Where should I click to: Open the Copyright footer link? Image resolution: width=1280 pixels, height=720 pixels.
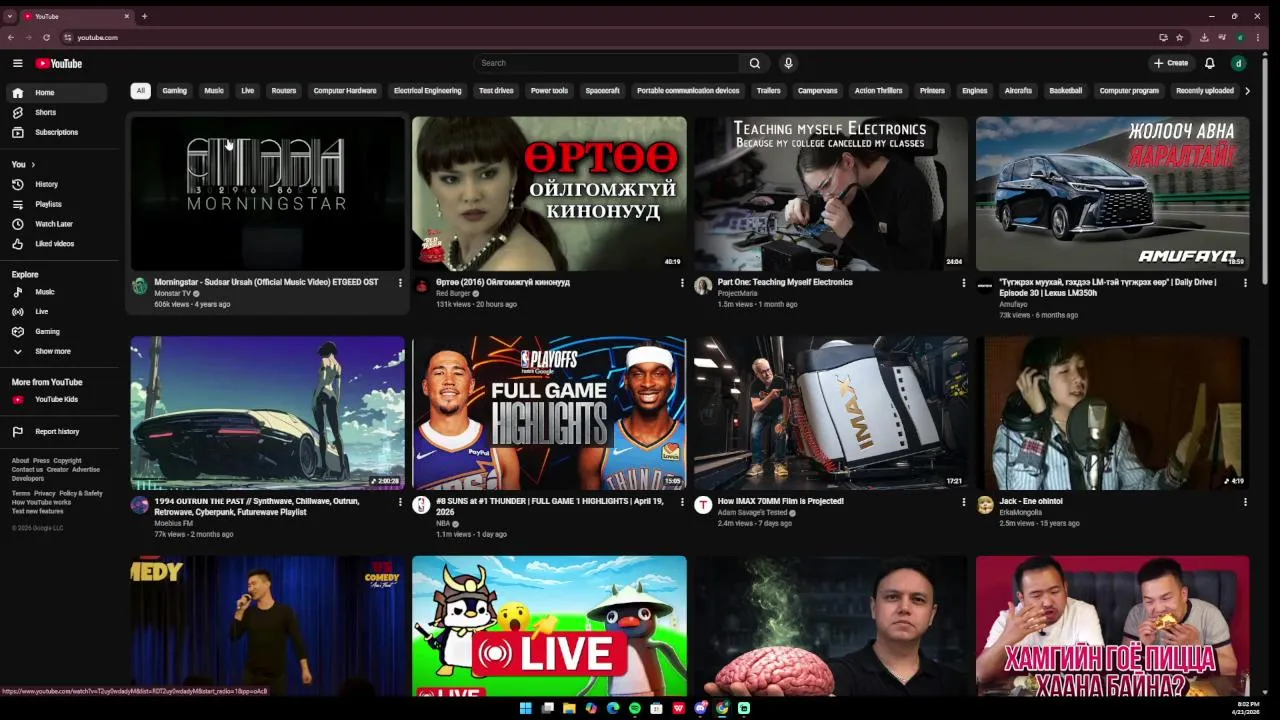click(67, 461)
